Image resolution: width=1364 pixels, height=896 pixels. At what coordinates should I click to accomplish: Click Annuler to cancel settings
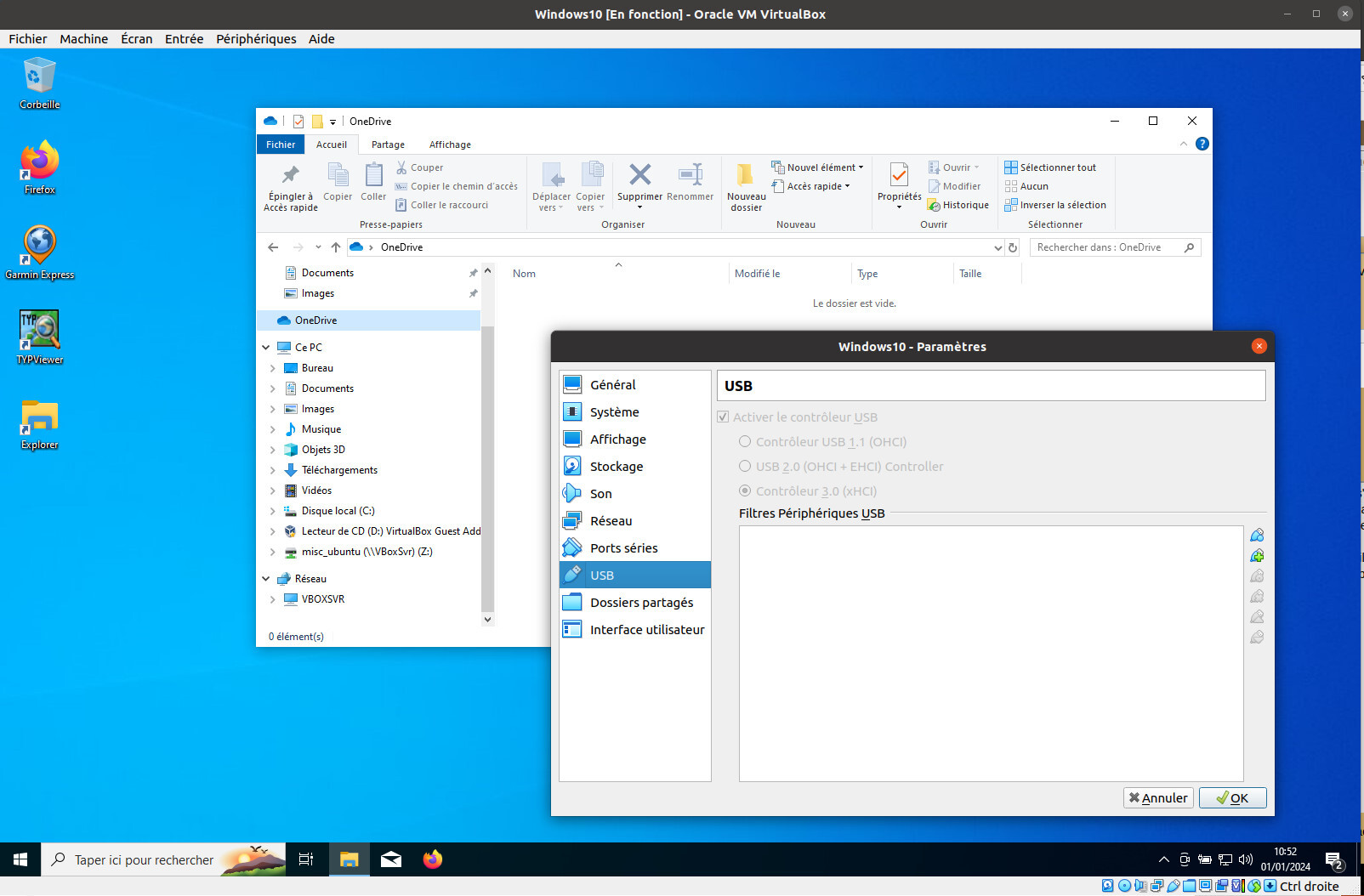(x=1158, y=798)
